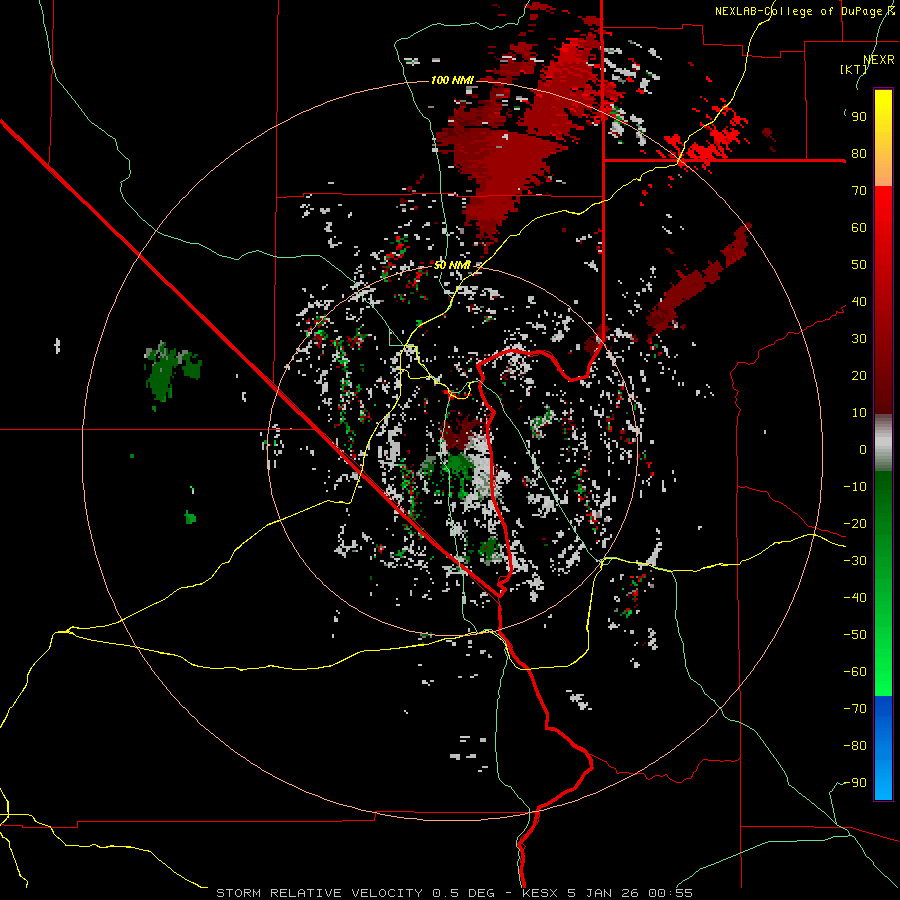Click the NEXR label above the color scale

pyautogui.click(x=879, y=60)
